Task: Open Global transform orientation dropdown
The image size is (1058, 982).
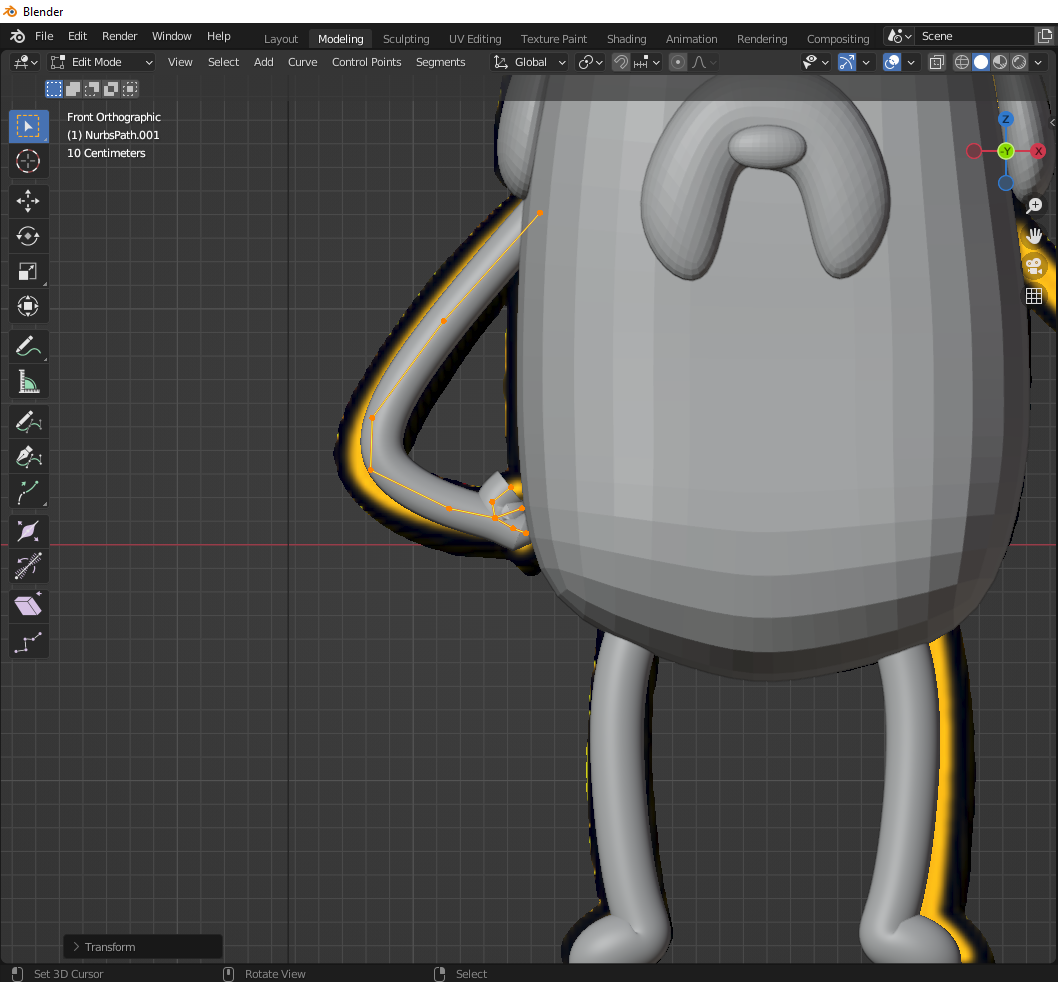Action: [530, 63]
